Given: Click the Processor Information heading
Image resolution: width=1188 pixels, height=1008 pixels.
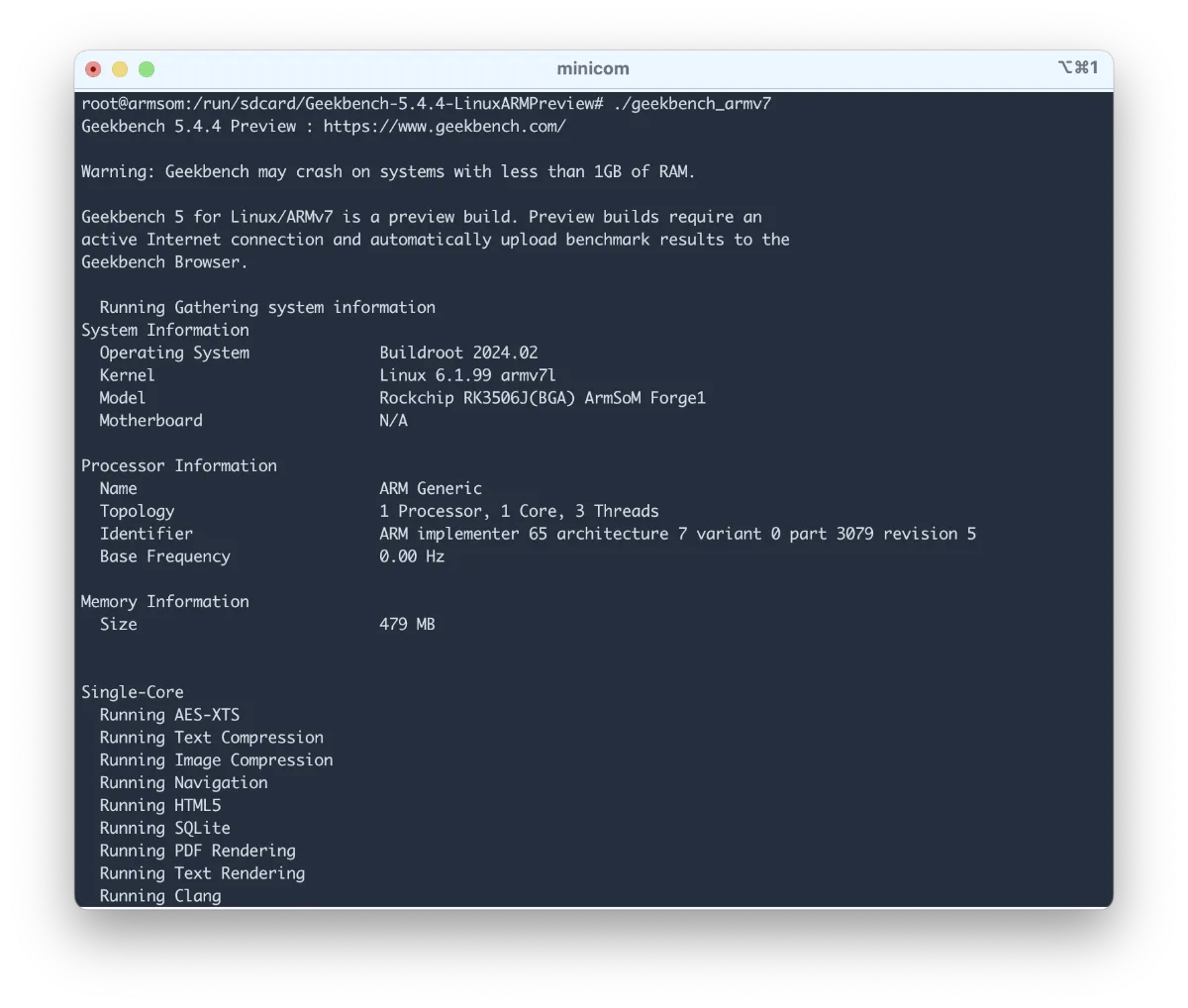Looking at the screenshot, I should tap(179, 465).
